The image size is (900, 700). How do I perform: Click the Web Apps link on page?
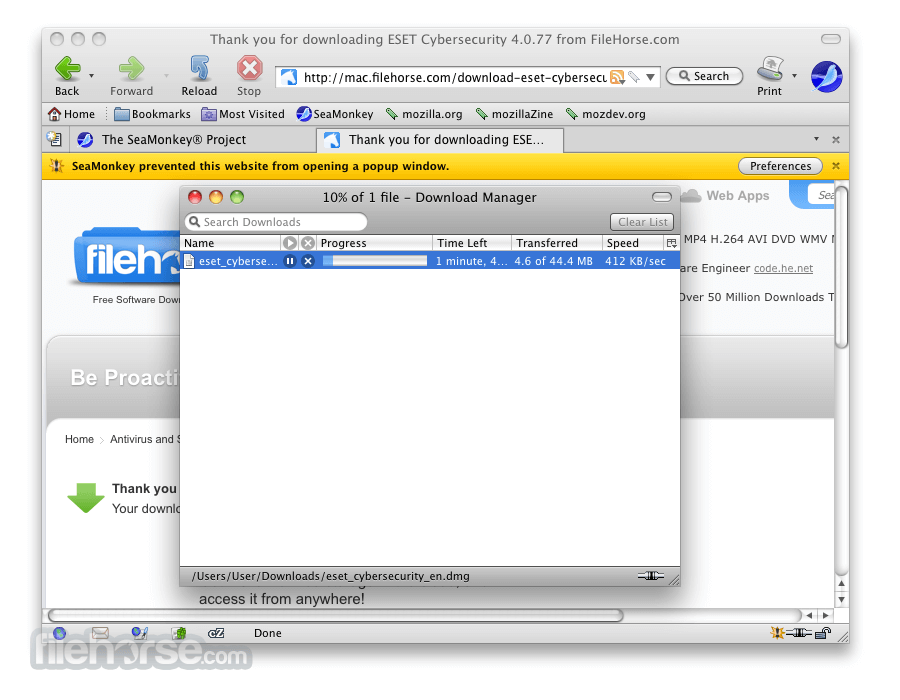pos(738,196)
